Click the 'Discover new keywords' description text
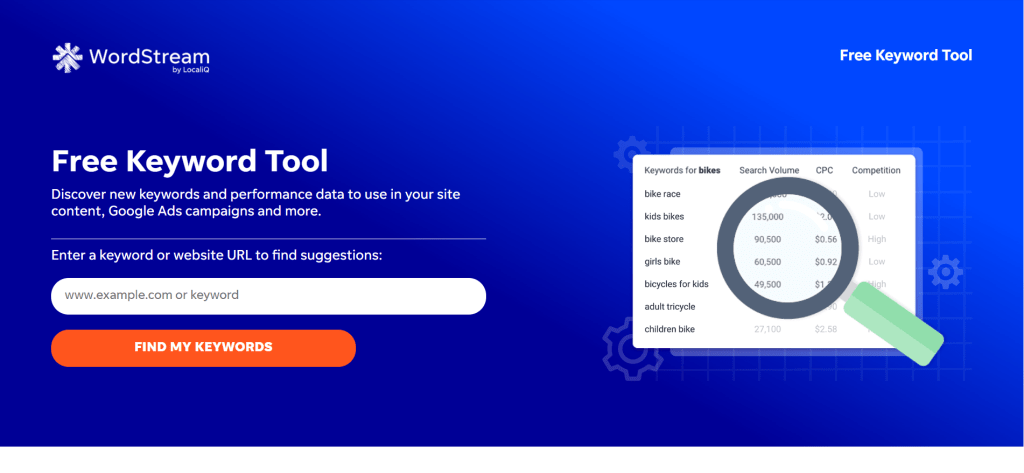 point(257,203)
